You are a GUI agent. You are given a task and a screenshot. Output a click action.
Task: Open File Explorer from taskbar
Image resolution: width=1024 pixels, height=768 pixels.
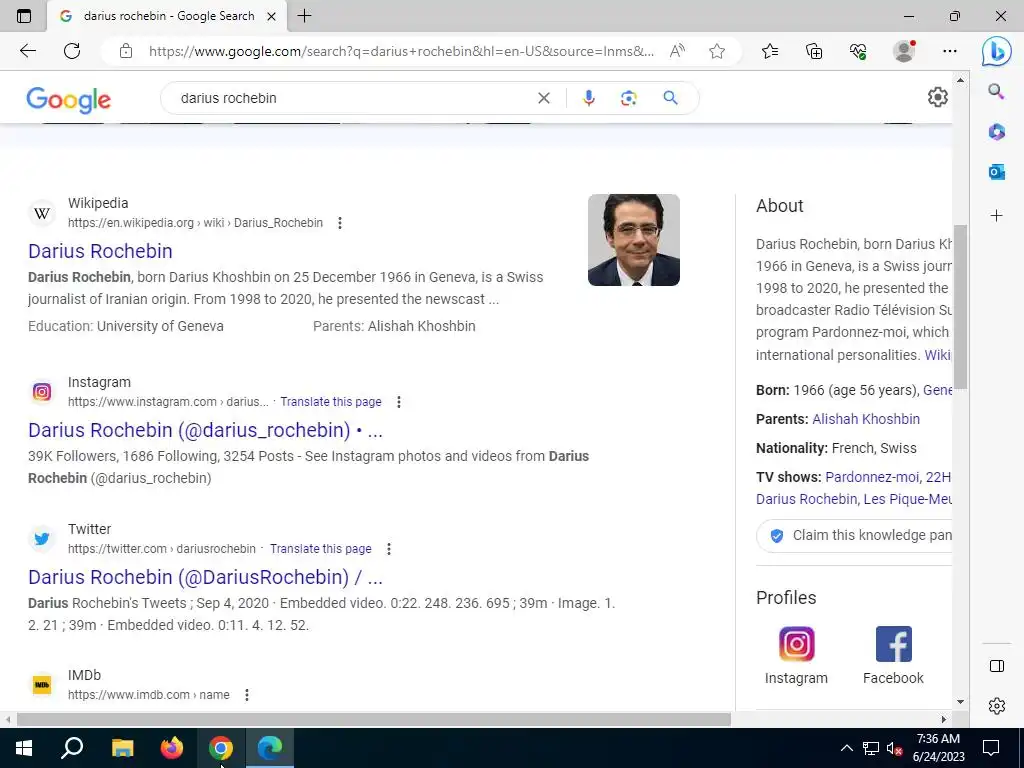pyautogui.click(x=122, y=748)
